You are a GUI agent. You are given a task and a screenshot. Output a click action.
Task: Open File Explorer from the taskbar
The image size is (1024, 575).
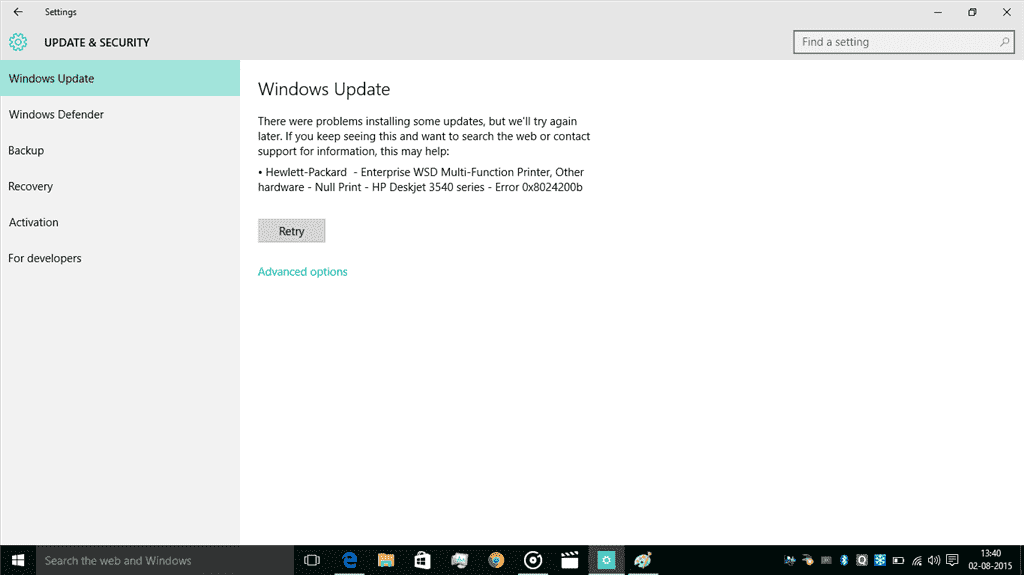[386, 561]
